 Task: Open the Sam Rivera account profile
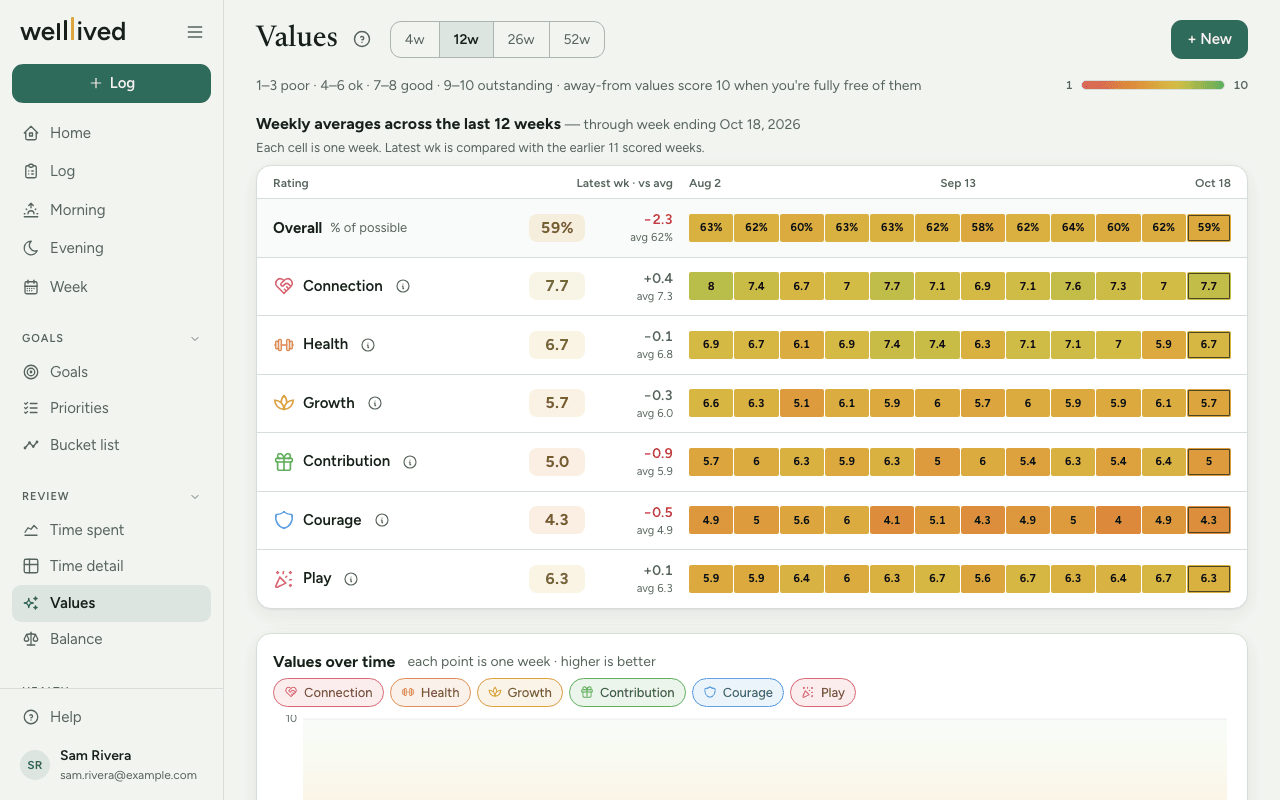pos(111,765)
